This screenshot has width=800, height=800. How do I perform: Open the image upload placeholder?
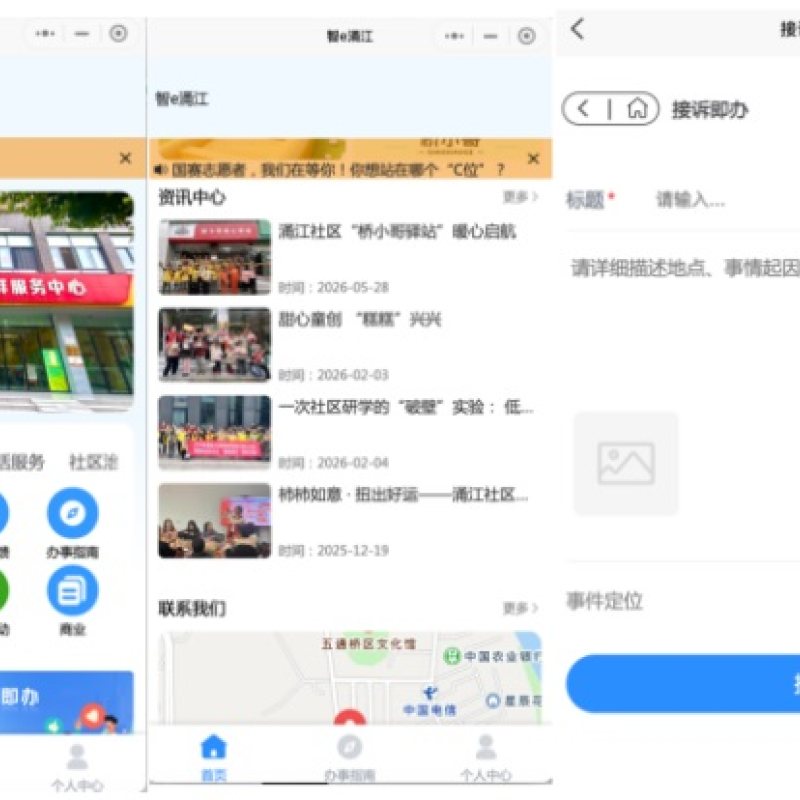[x=626, y=463]
